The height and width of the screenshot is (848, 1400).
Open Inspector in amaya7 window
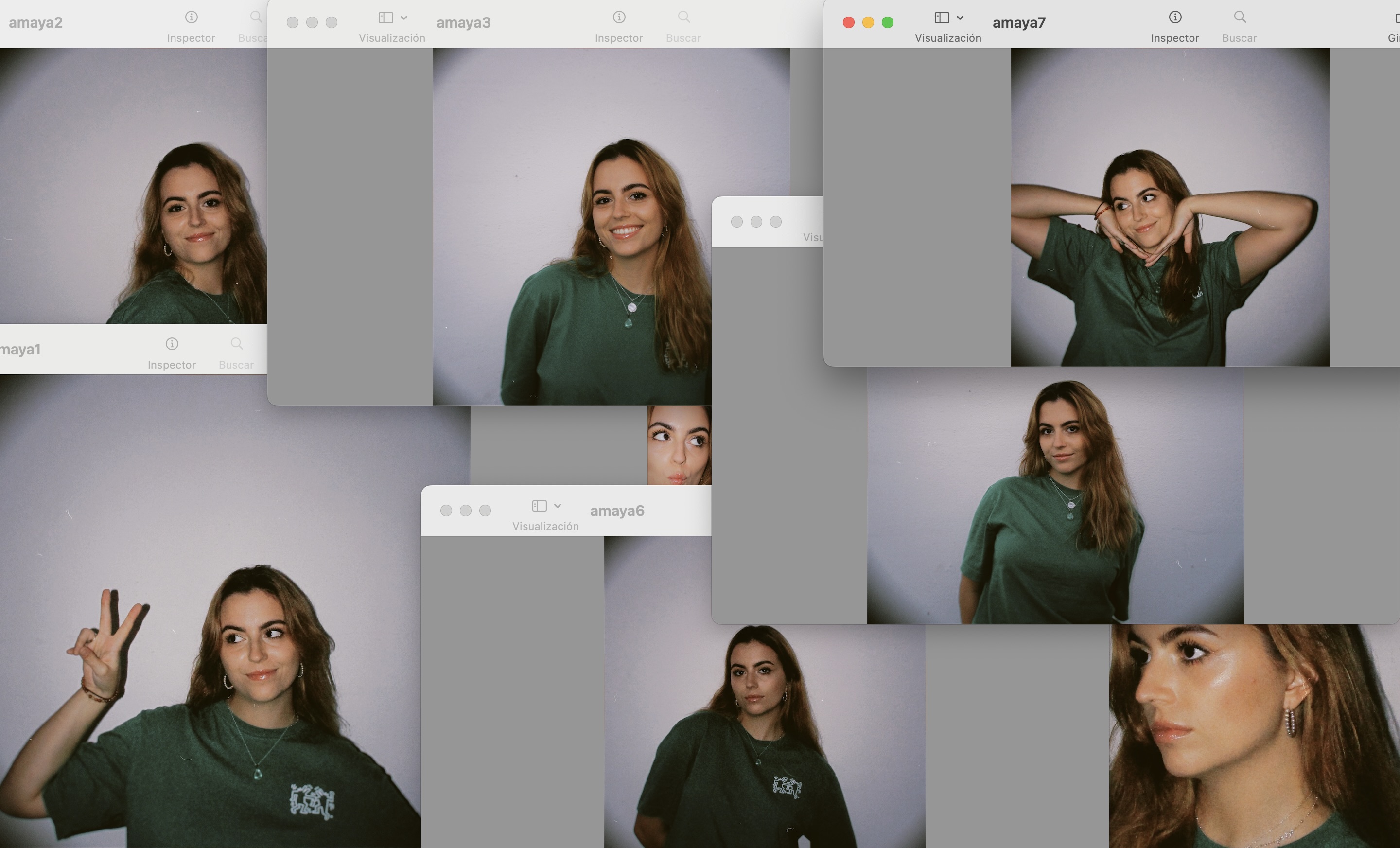(1174, 18)
